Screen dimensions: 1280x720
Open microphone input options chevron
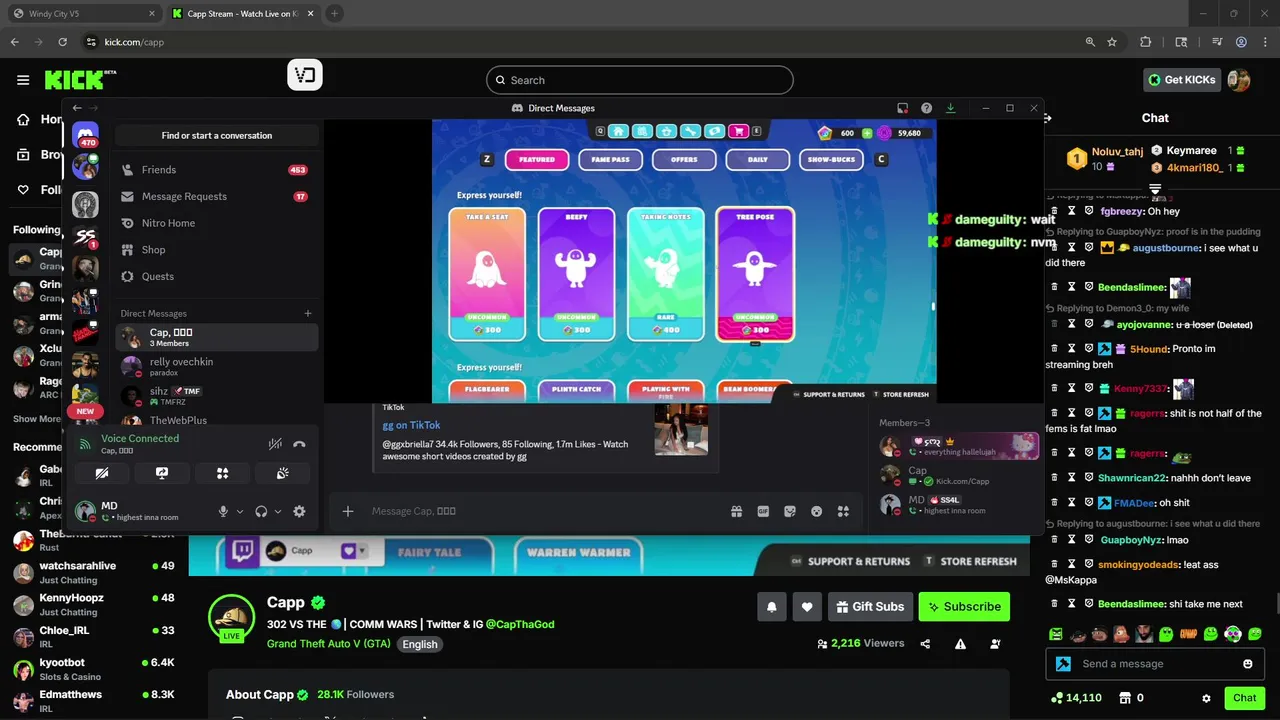pos(240,512)
